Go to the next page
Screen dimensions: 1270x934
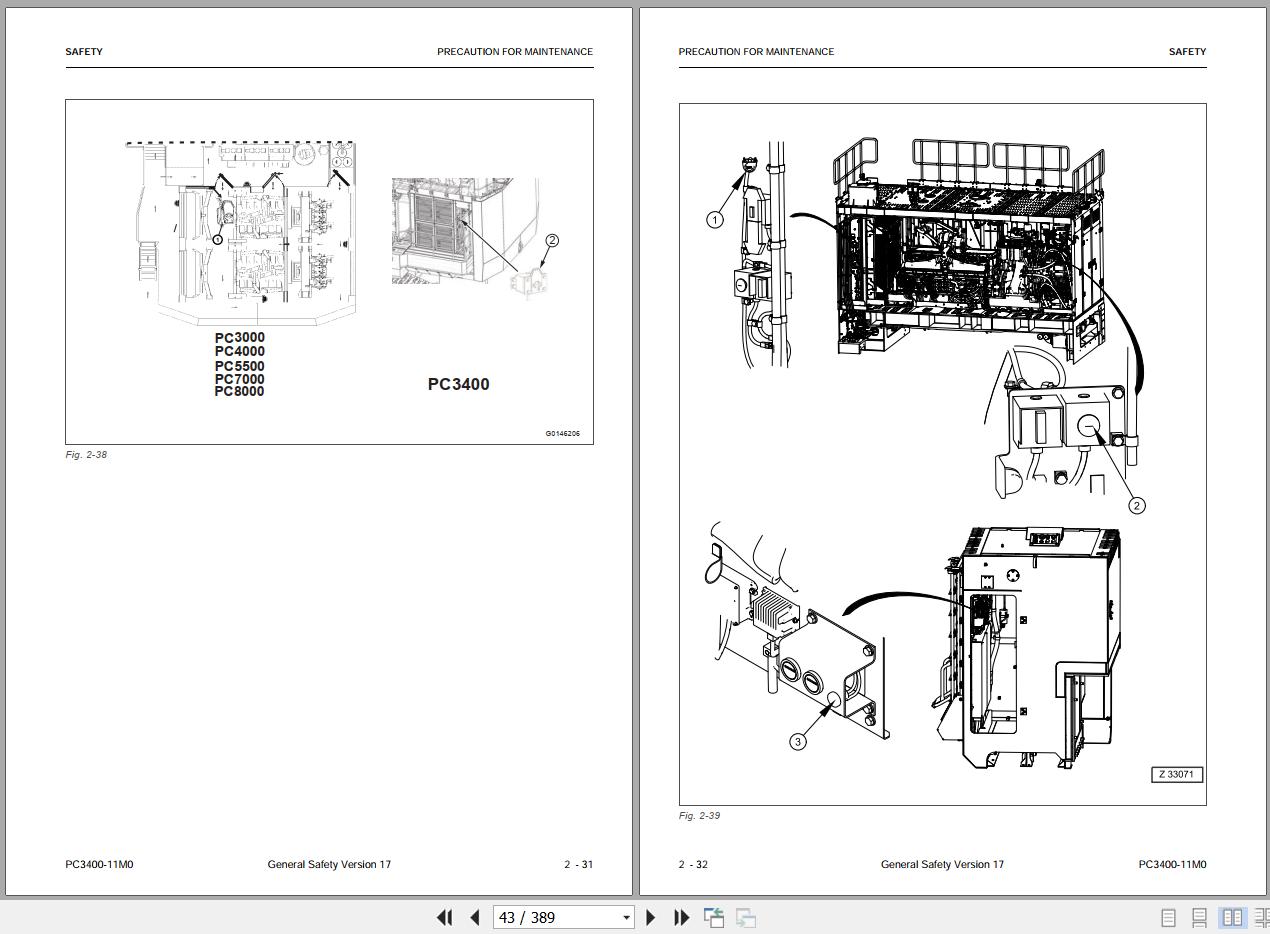(x=651, y=917)
